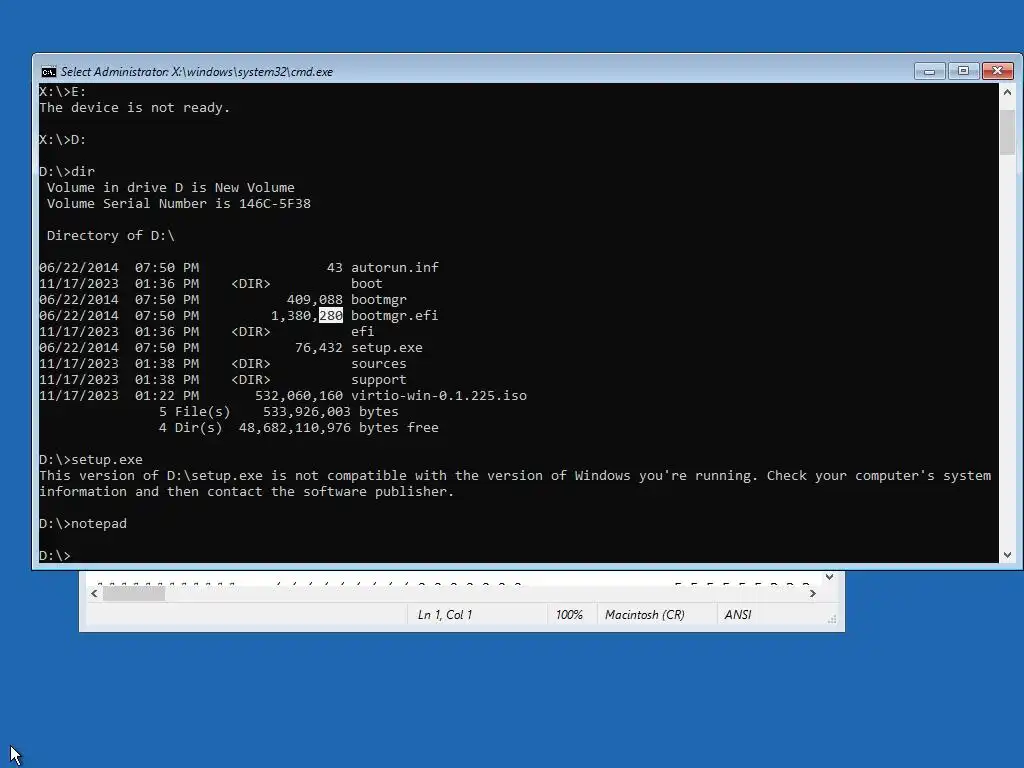Click the '4 Dir(s)' count text
The height and width of the screenshot is (768, 1024).
[190, 428]
